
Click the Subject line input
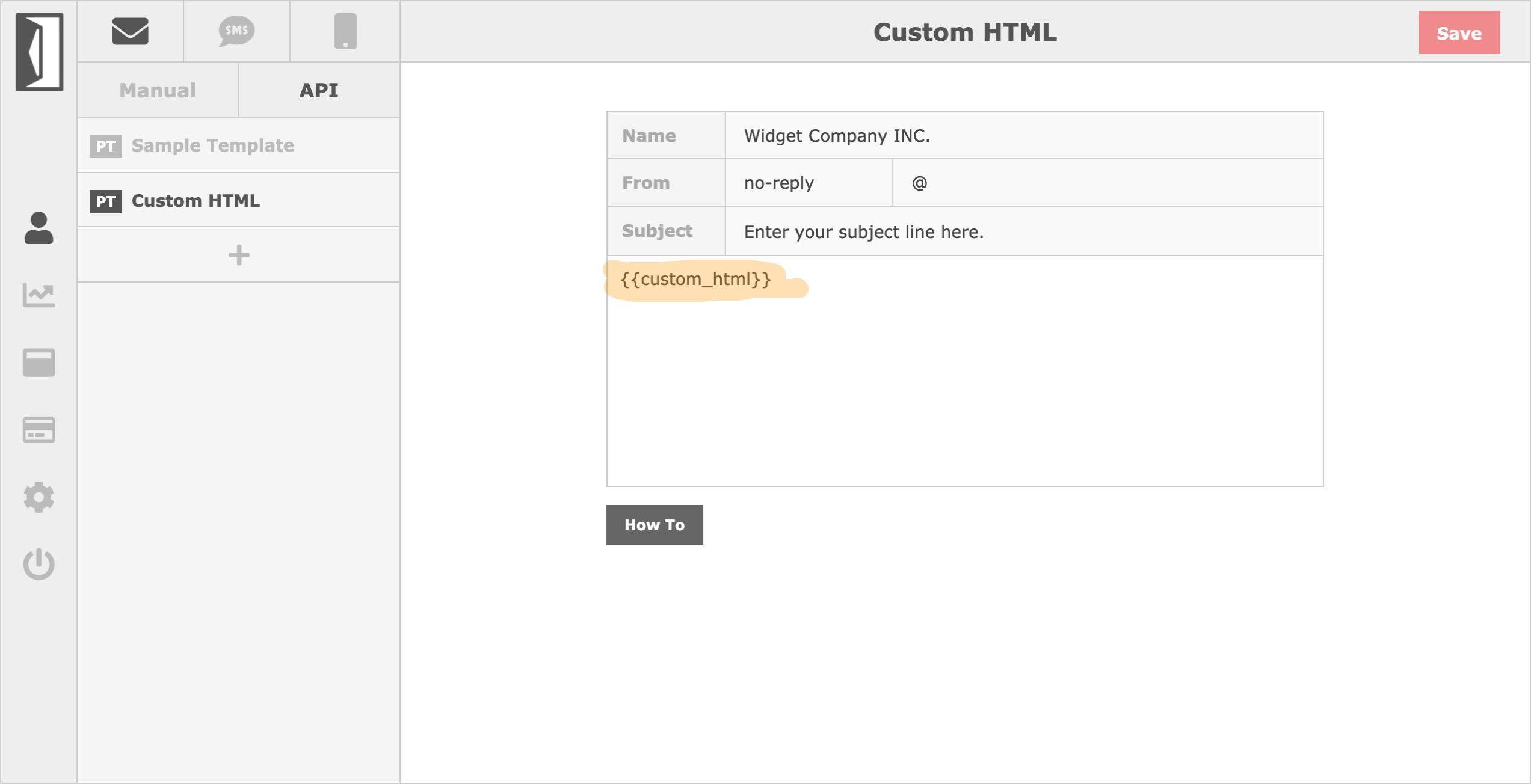(x=1023, y=232)
